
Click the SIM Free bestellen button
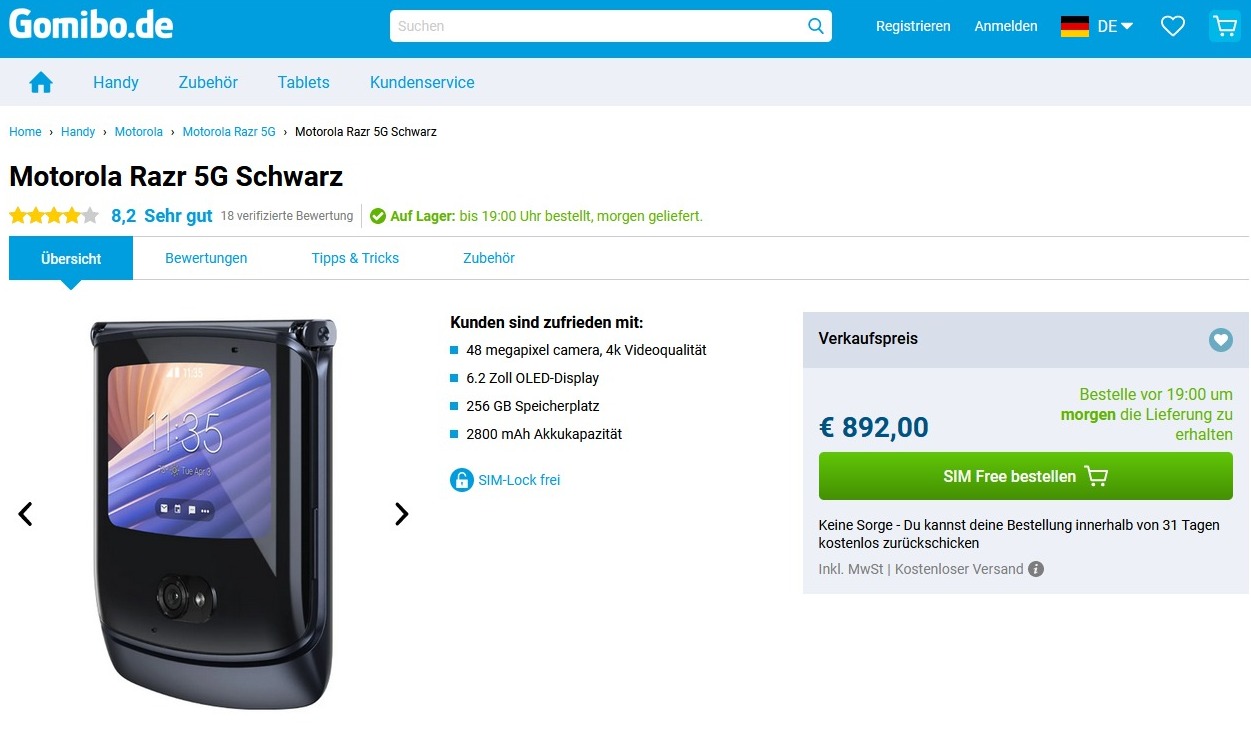coord(1026,476)
